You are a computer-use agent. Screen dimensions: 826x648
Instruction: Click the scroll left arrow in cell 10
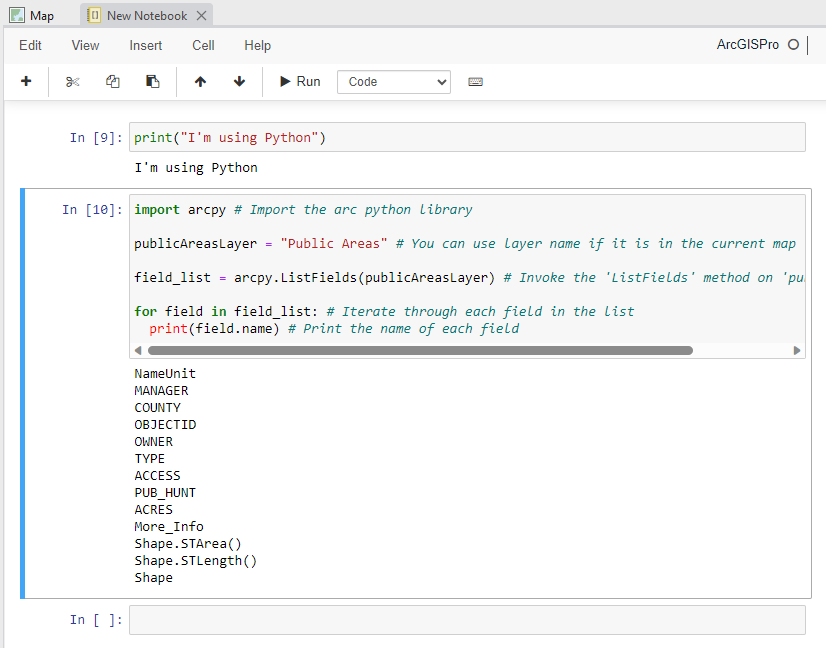tap(138, 350)
